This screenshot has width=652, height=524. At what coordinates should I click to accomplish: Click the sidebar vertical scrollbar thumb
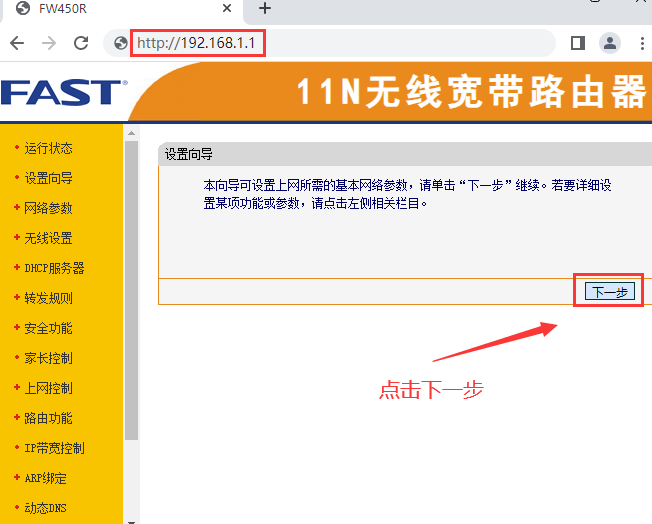click(x=131, y=290)
